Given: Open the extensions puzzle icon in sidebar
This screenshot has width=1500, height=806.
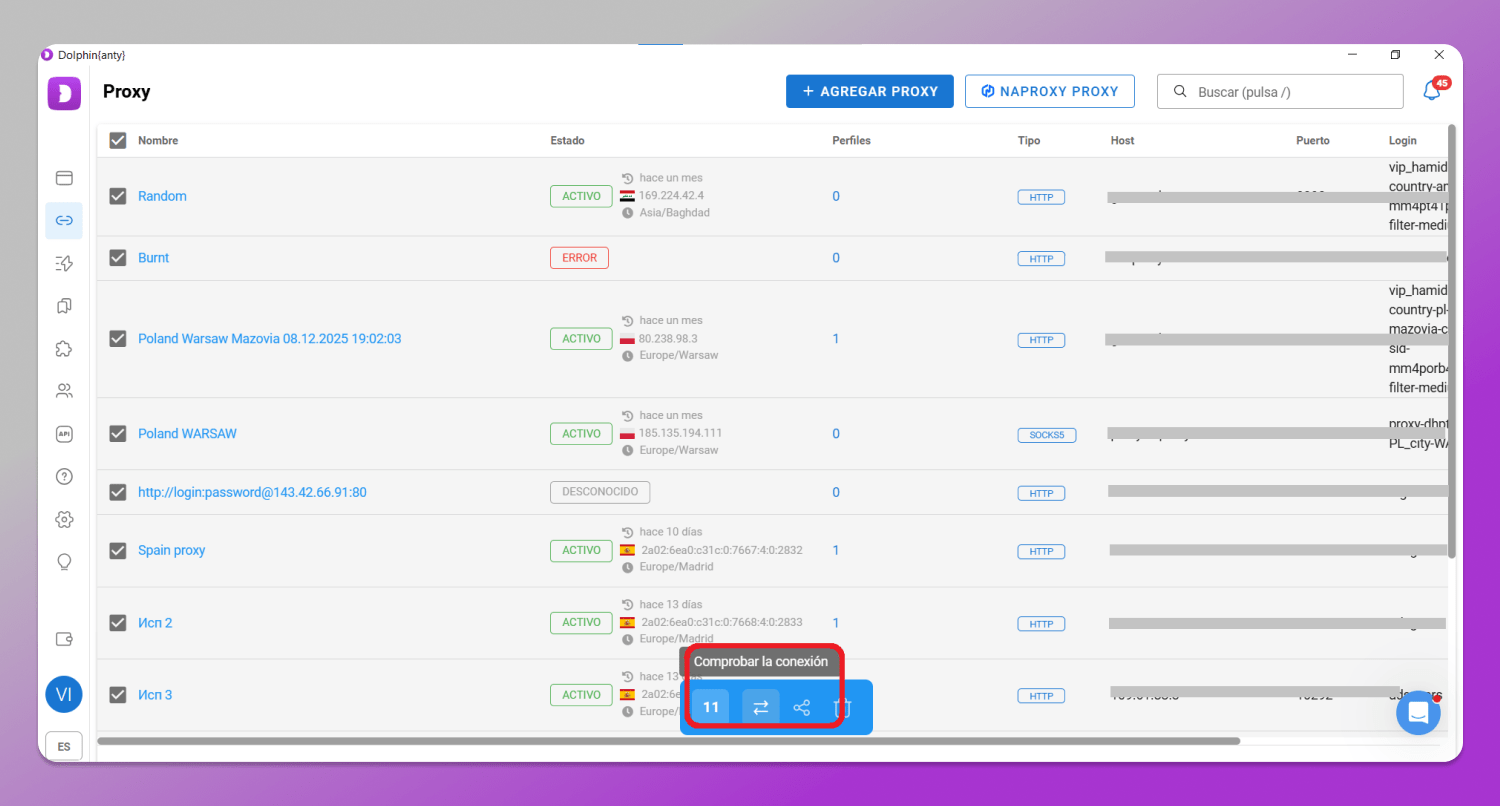Looking at the screenshot, I should coord(64,349).
